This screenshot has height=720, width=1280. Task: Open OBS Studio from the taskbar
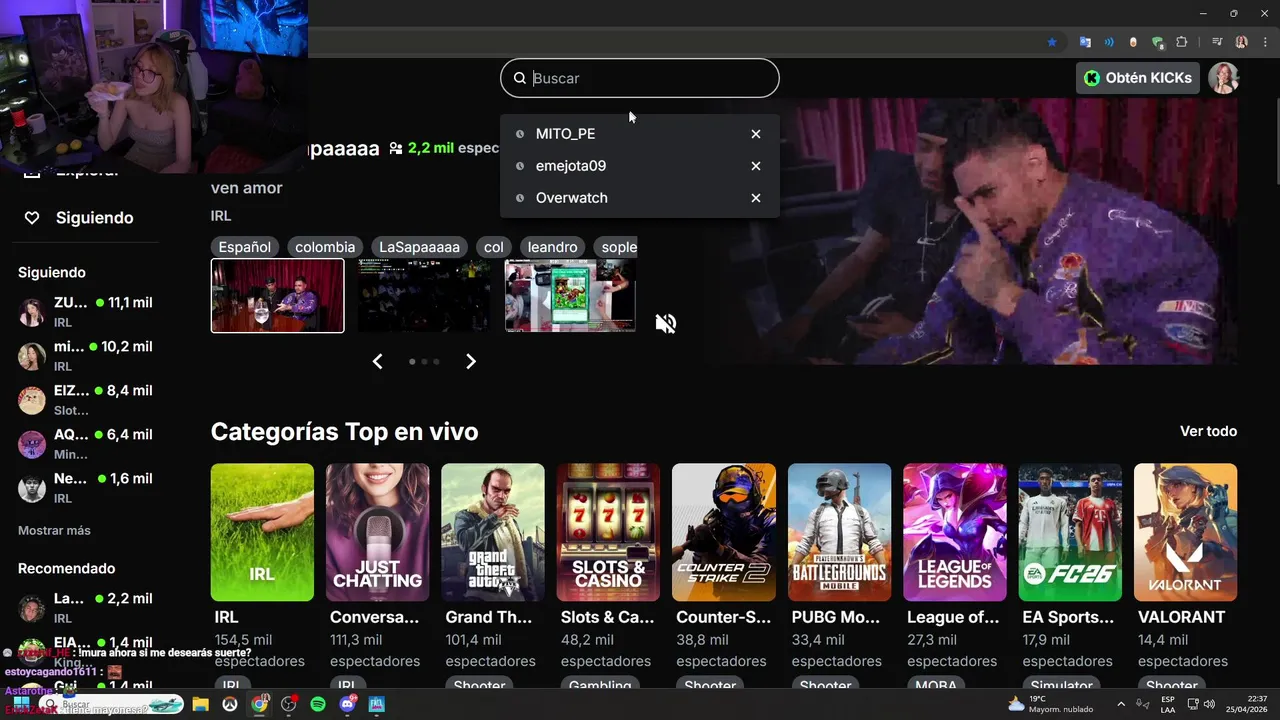click(289, 704)
